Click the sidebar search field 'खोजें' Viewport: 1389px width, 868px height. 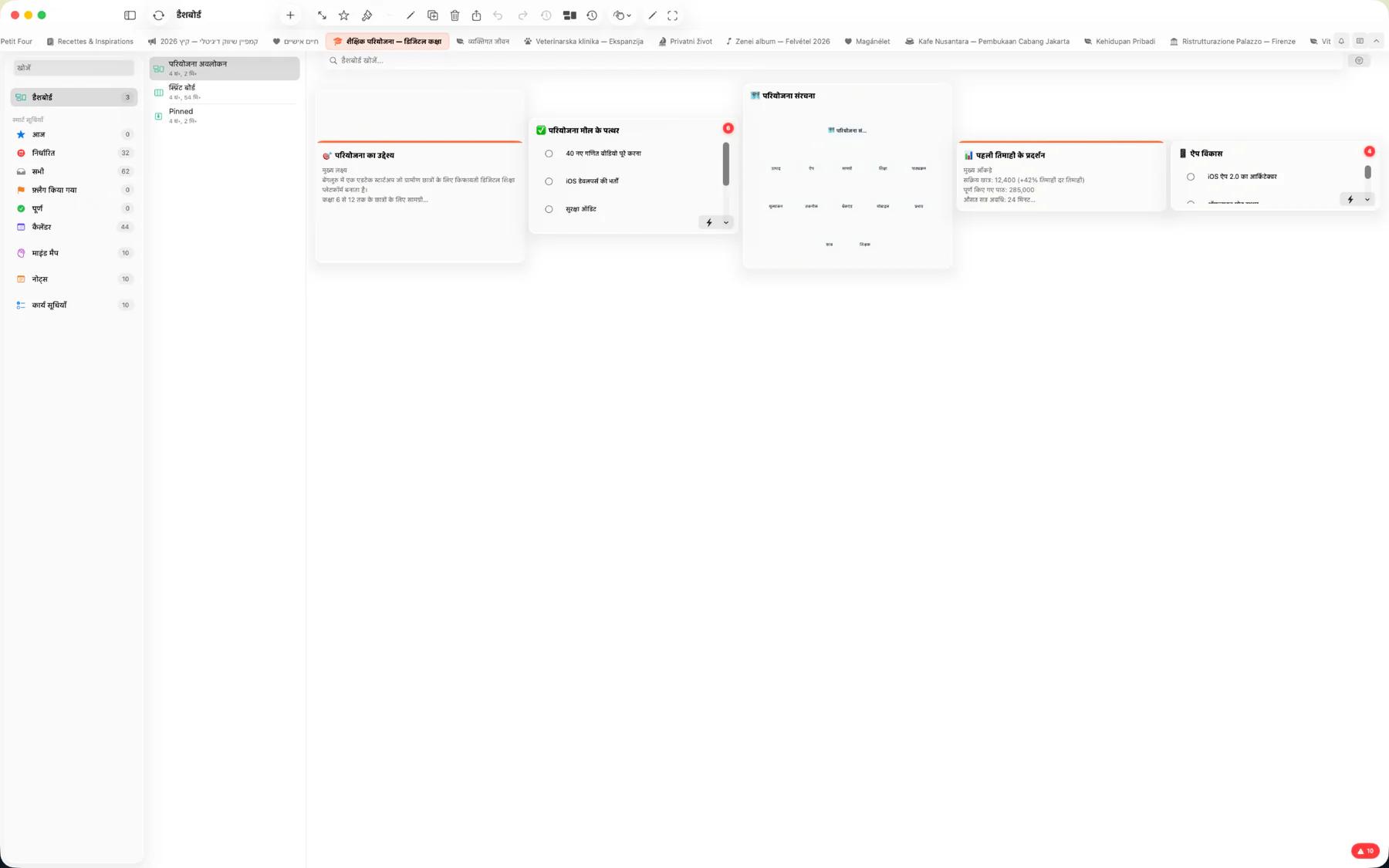coord(74,68)
